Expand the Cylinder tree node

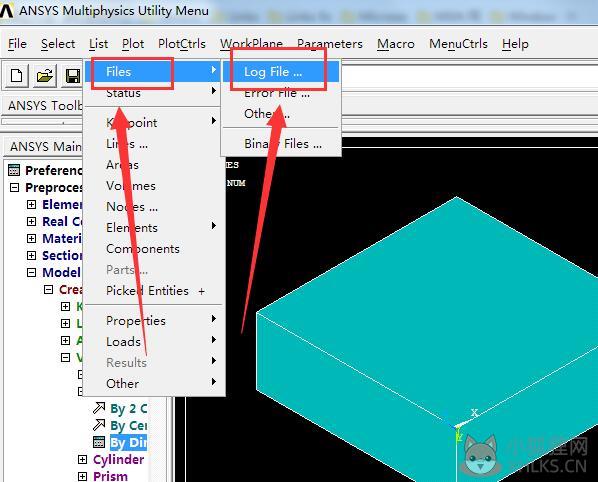[x=82, y=460]
